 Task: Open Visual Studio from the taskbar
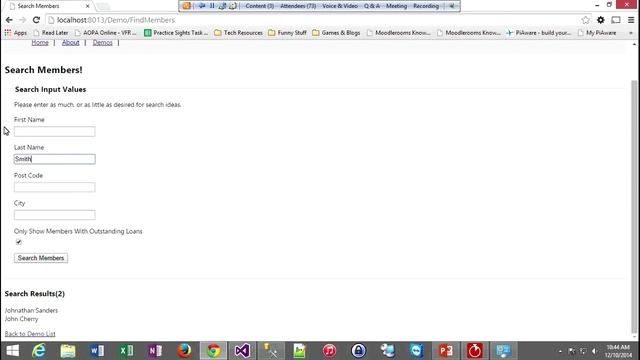[x=242, y=351]
